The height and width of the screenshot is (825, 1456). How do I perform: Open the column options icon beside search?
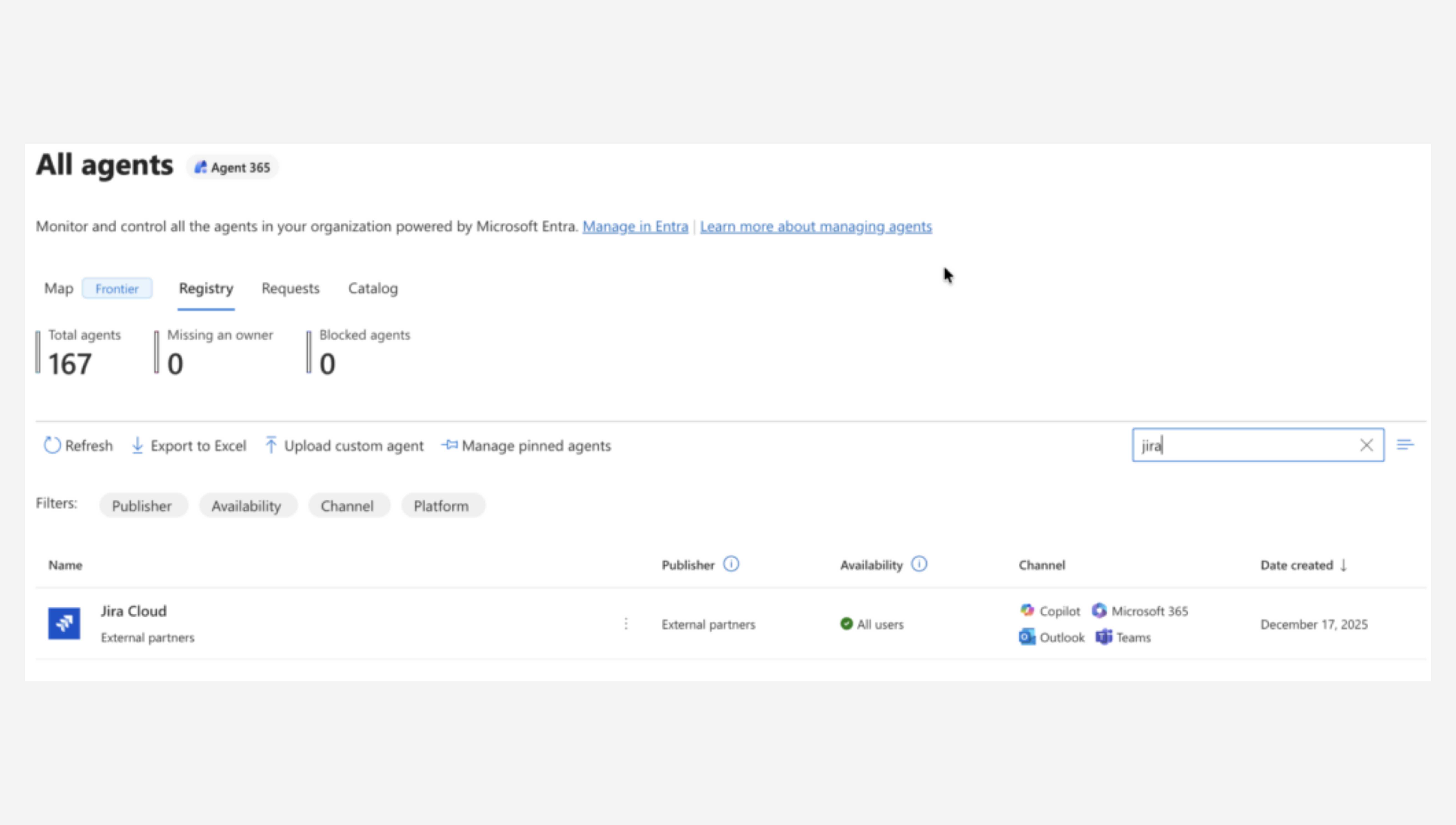point(1405,445)
